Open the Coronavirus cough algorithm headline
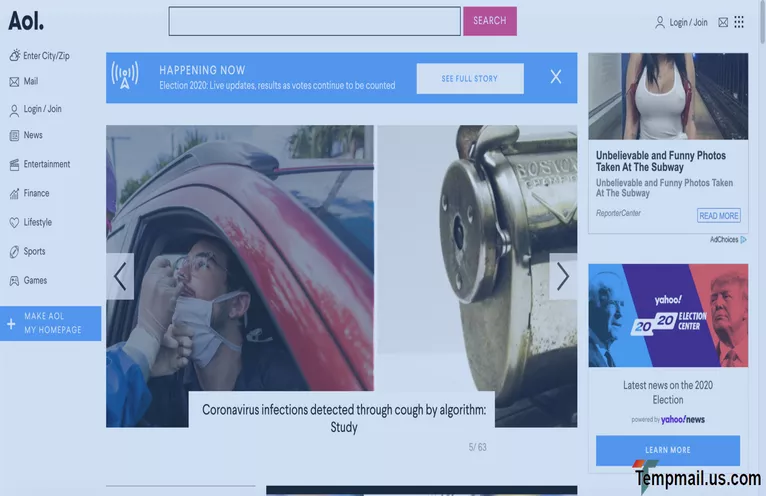This screenshot has height=496, width=766. pyautogui.click(x=343, y=418)
